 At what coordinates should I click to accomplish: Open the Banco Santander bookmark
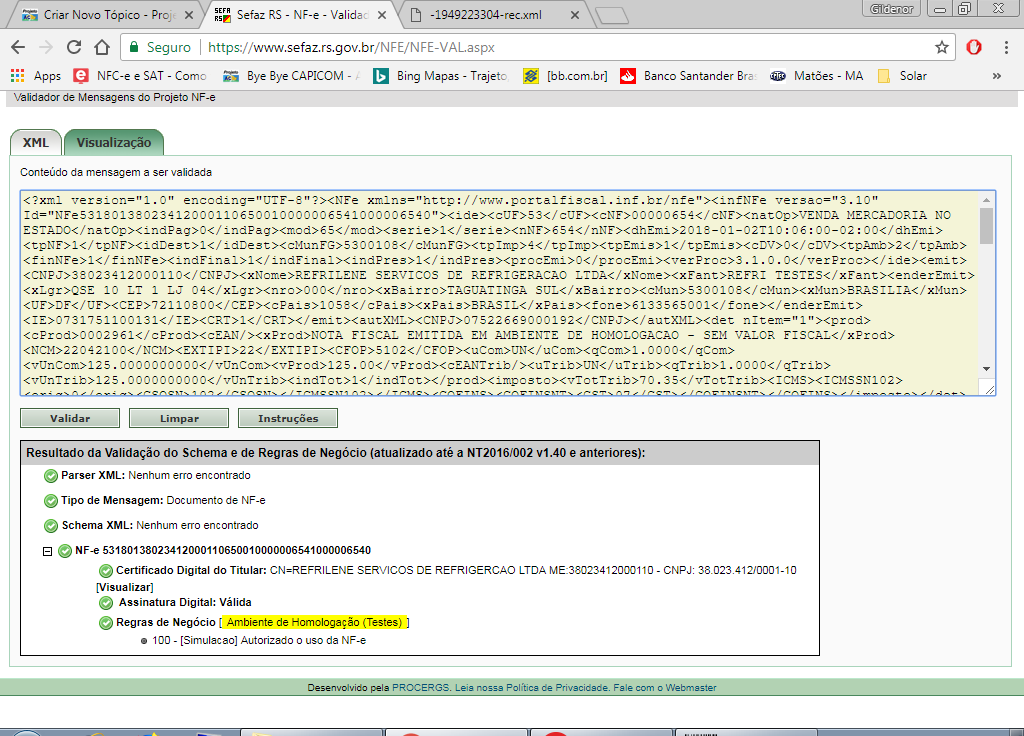click(688, 76)
